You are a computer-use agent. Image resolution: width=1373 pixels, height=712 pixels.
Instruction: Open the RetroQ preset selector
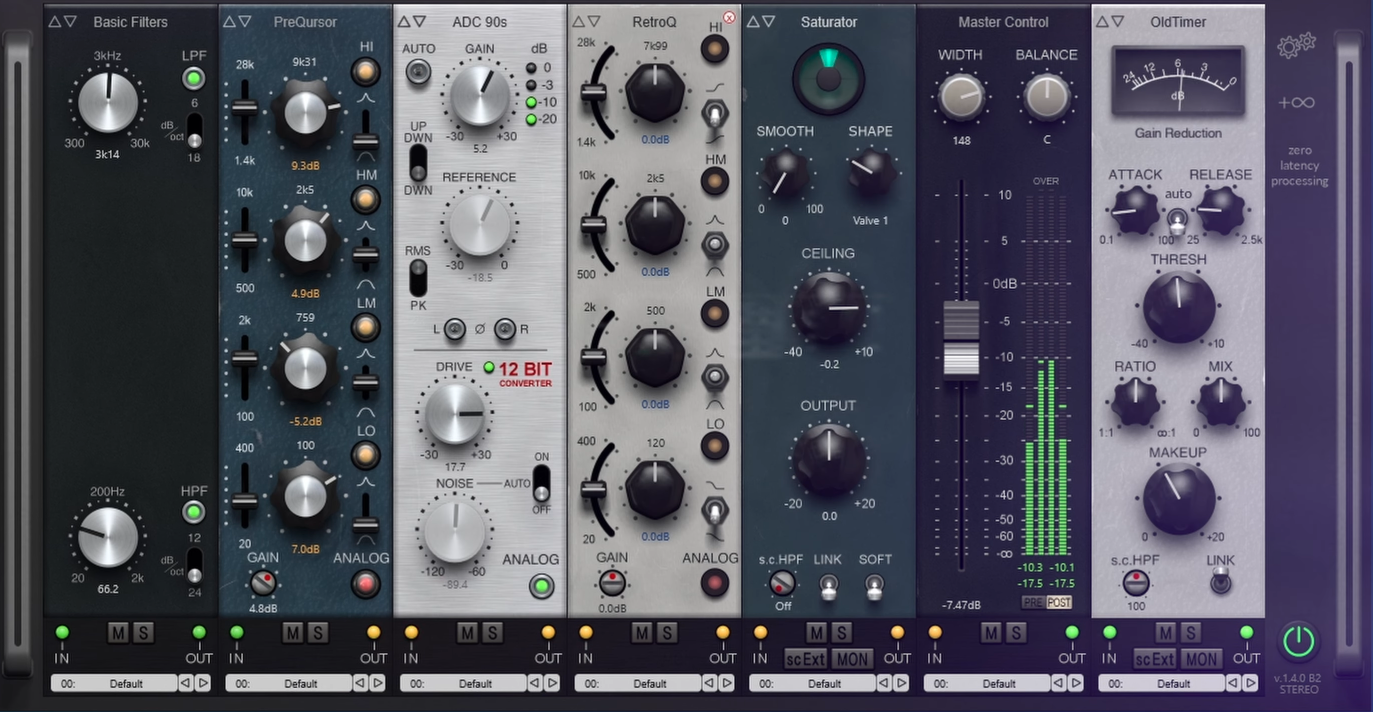[x=638, y=684]
